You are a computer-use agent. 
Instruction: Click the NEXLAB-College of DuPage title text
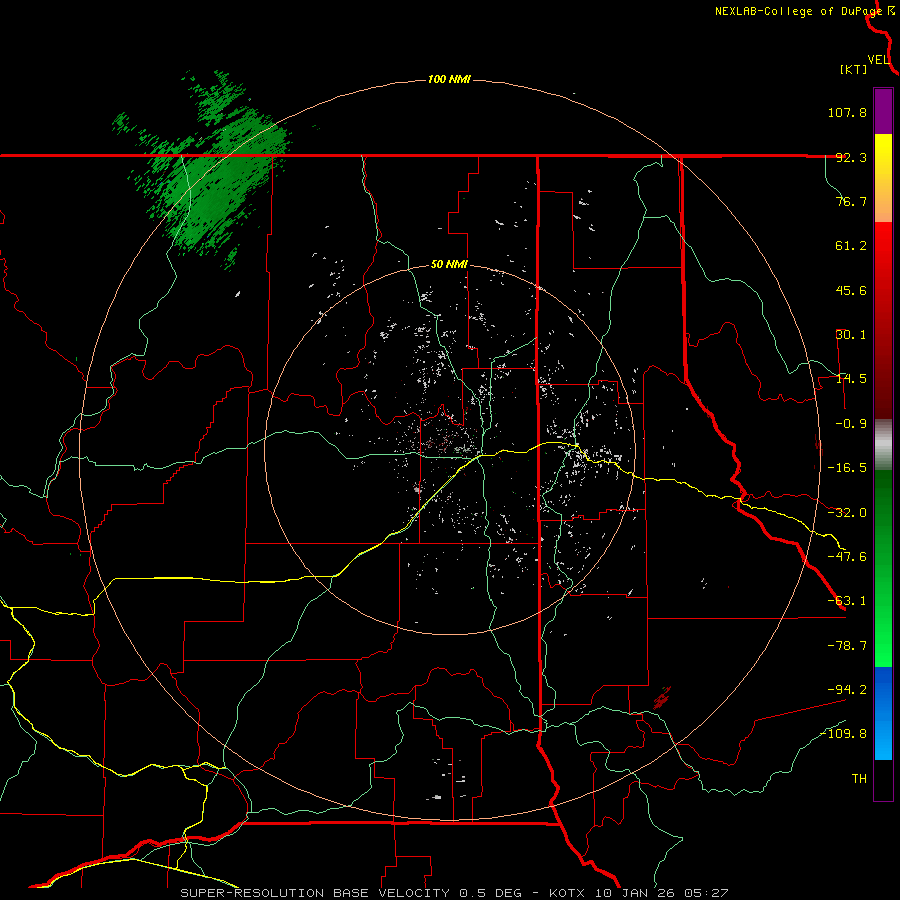click(798, 11)
